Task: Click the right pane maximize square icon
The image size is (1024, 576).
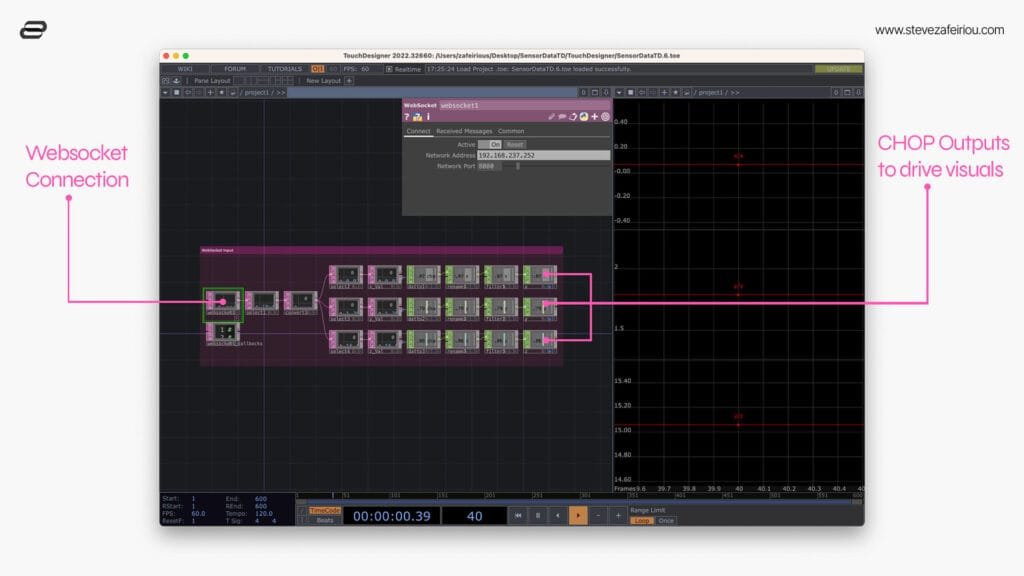Action: point(847,93)
